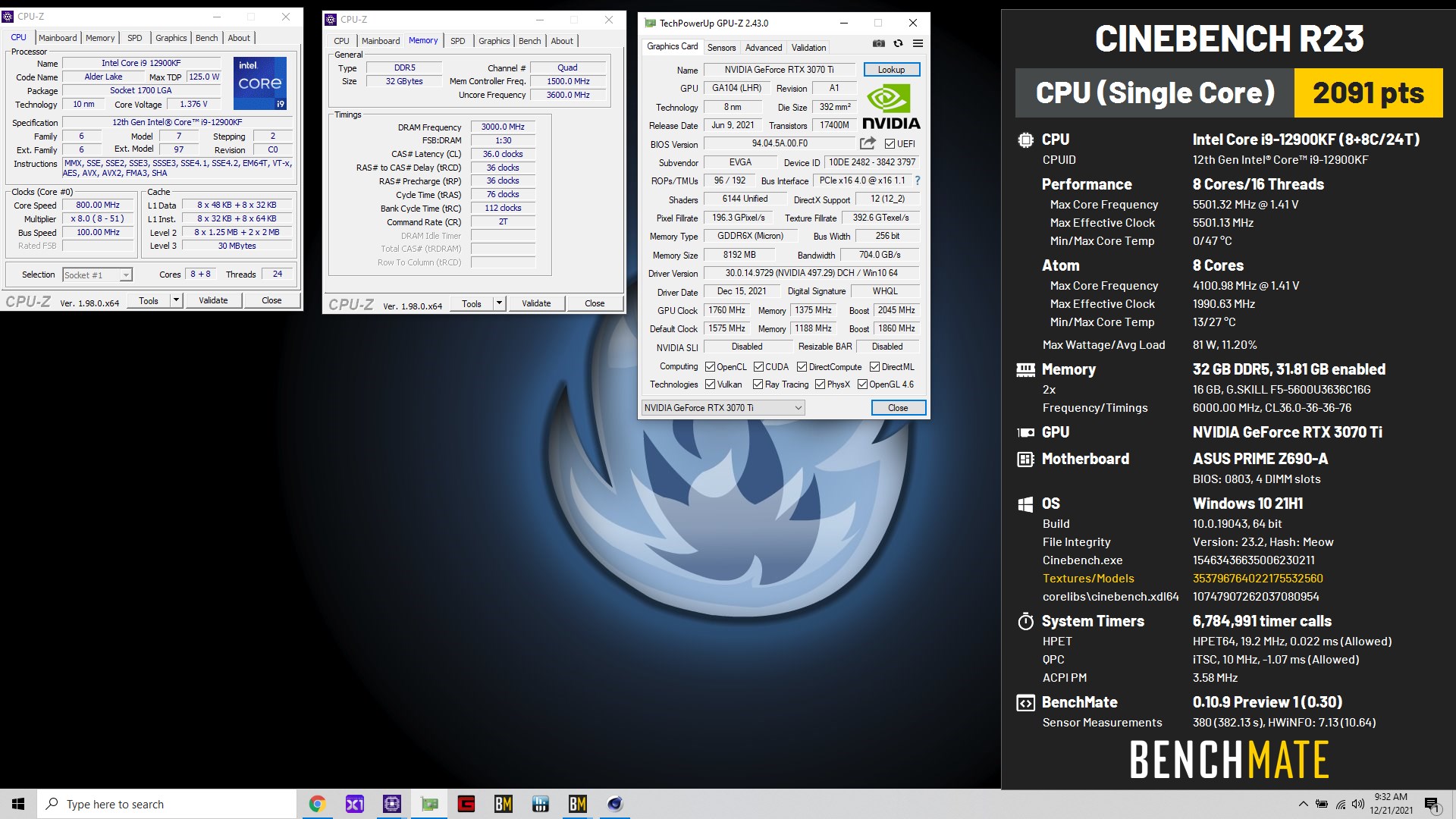The height and width of the screenshot is (819, 1456).
Task: Click Validate in CPU-Z Memory window
Action: 536,303
